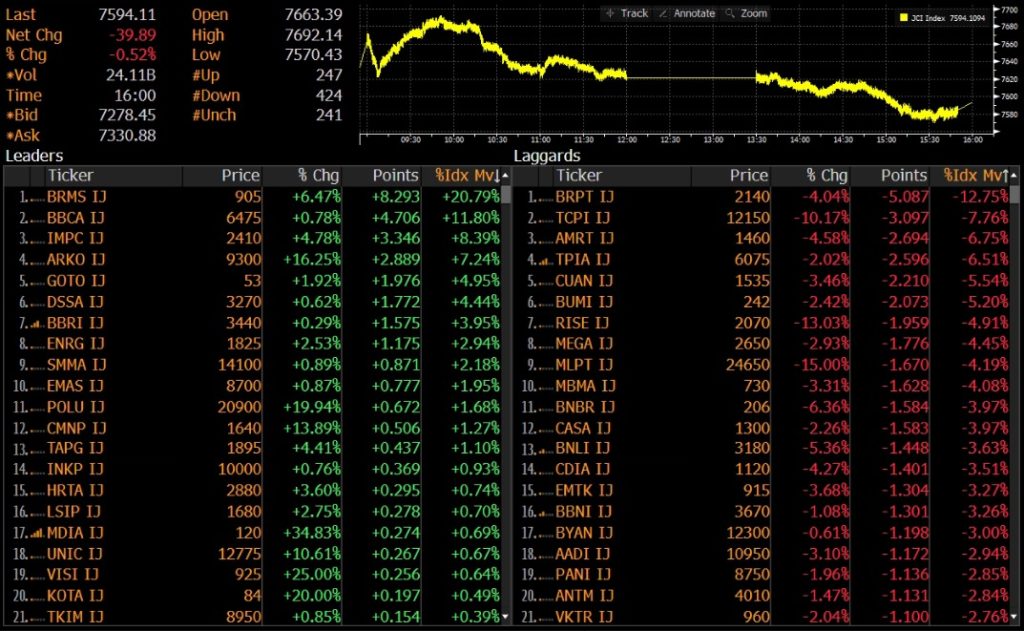Open the BRPT IJ ticker in Laggards
The width and height of the screenshot is (1024, 631).
click(x=582, y=197)
